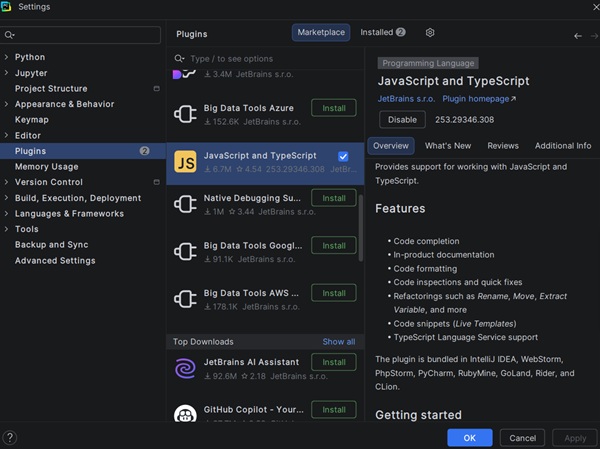Click the plugins settings gear icon
The height and width of the screenshot is (449, 600).
click(430, 33)
